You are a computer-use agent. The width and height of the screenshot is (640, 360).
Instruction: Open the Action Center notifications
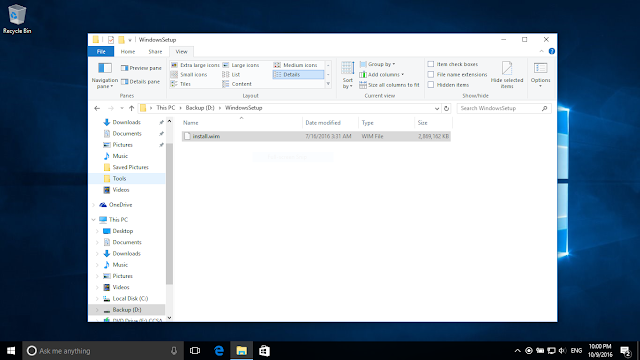point(626,351)
